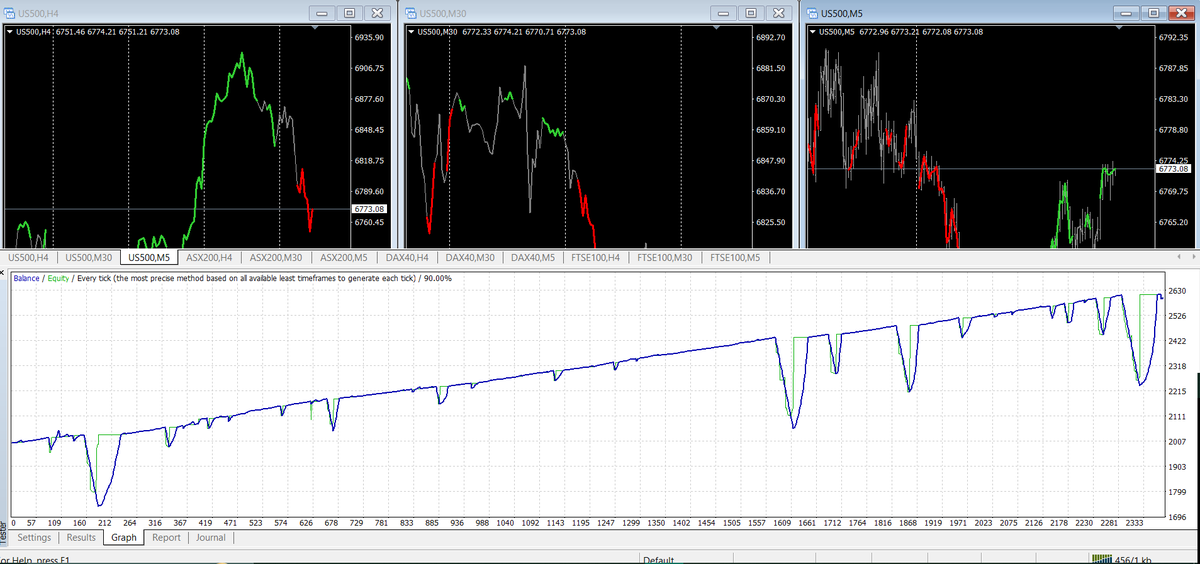Go to the FTSE100,M30 chart tab
Screen dimensions: 1200x564
(x=666, y=258)
